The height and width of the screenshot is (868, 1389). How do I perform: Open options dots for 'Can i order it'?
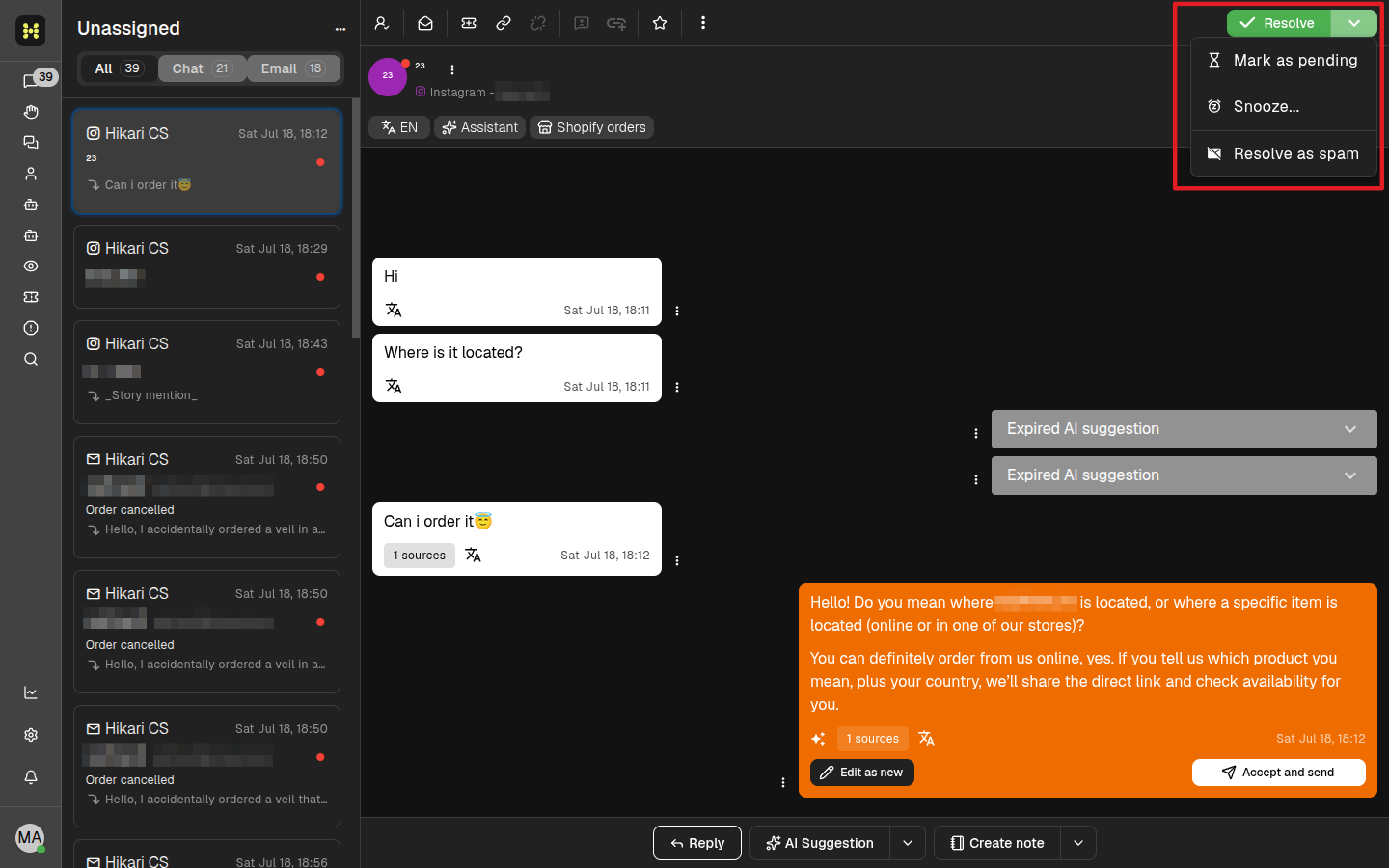(677, 560)
